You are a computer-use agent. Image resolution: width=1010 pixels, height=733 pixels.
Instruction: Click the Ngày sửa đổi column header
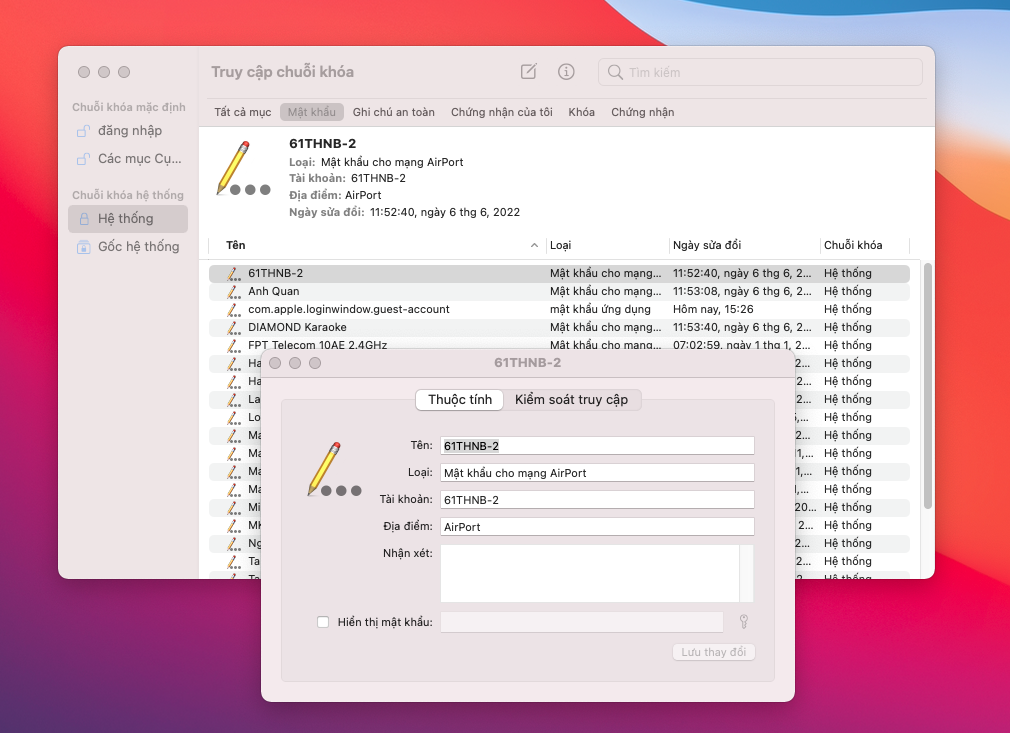745,245
